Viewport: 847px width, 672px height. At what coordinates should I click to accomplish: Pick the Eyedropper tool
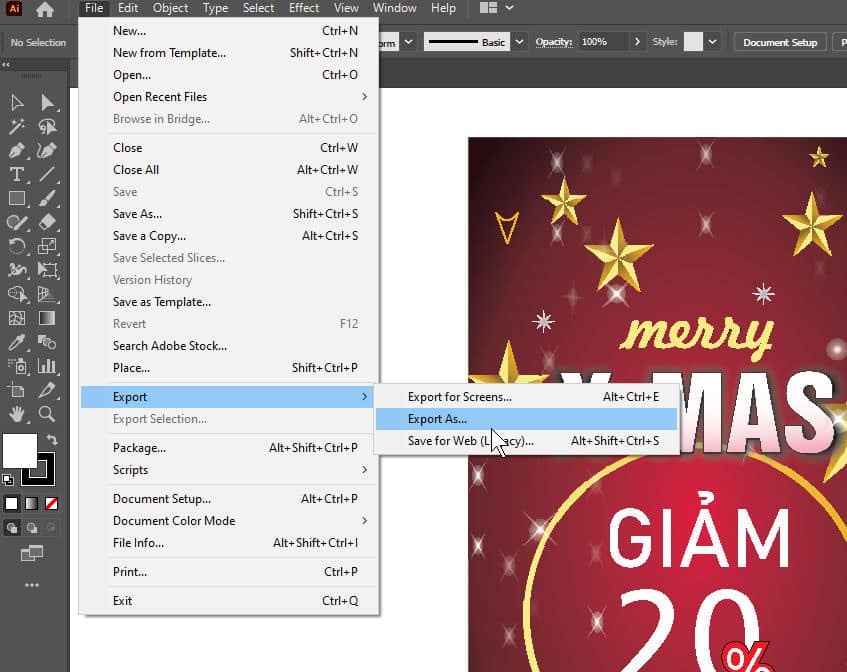[x=17, y=342]
